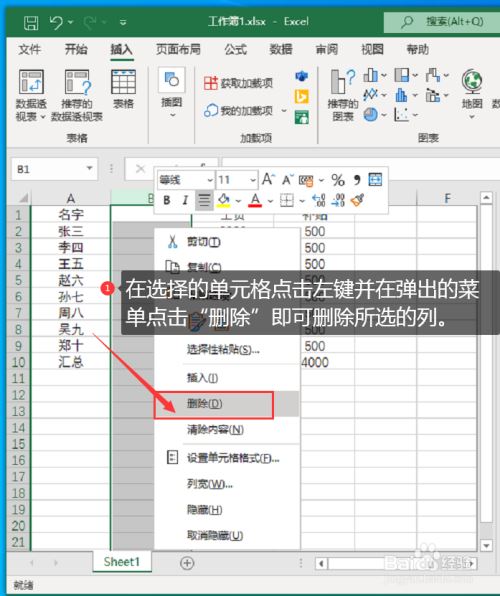This screenshot has height=596, width=500.
Task: Click the 搜索 search box in title bar
Action: (442, 22)
